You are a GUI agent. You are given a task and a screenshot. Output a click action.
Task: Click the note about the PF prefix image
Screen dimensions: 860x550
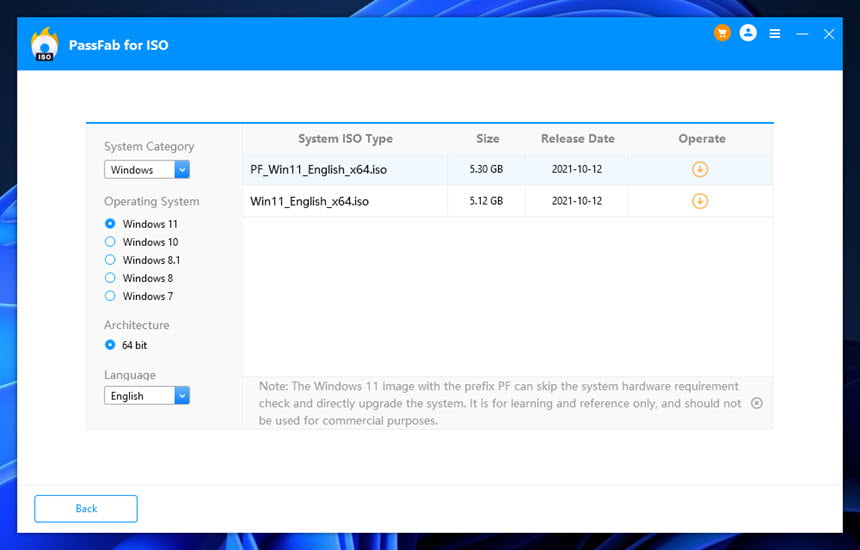click(x=500, y=403)
